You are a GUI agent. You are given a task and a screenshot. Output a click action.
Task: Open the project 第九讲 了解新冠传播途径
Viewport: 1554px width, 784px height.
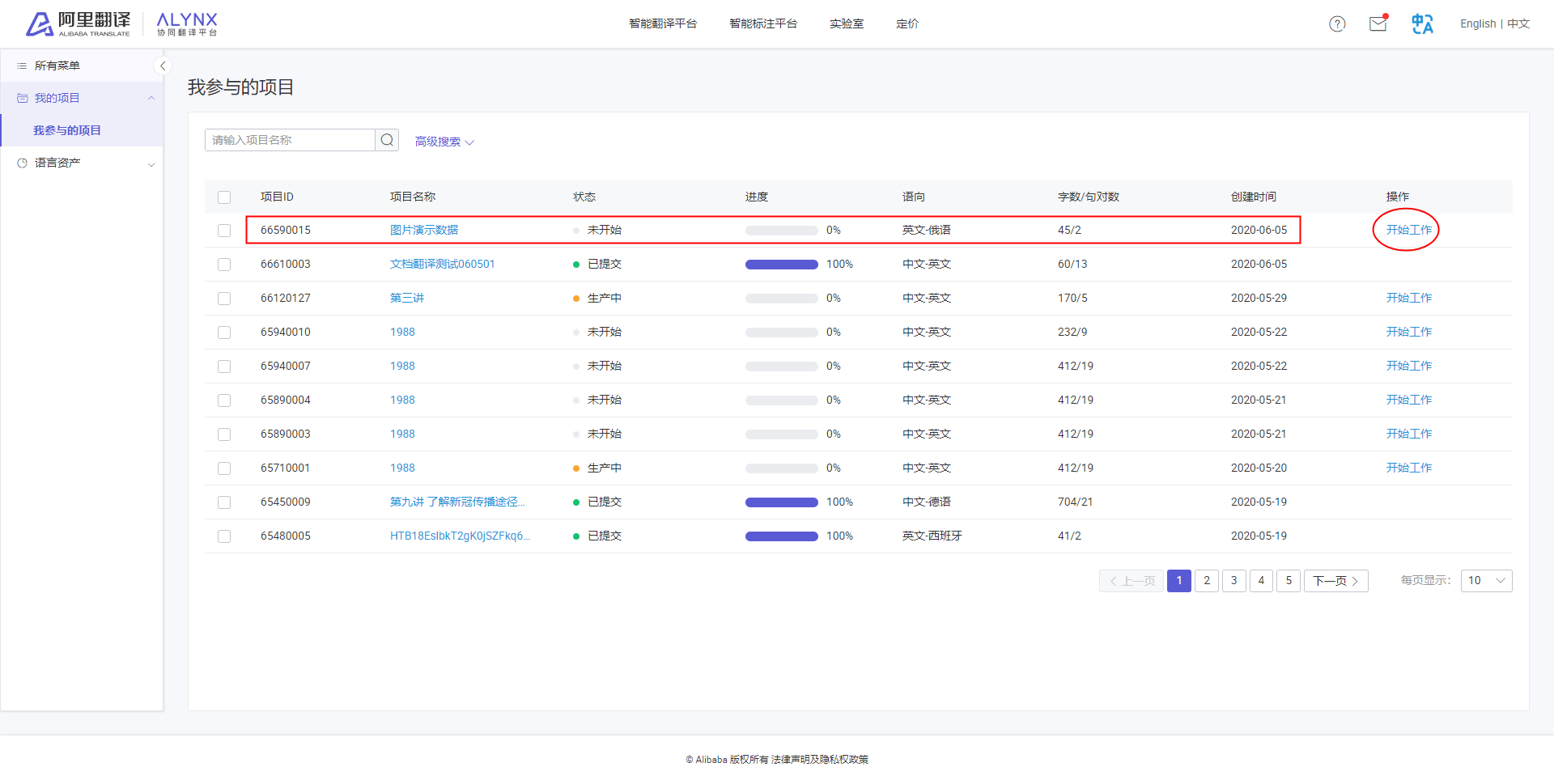(x=457, y=502)
